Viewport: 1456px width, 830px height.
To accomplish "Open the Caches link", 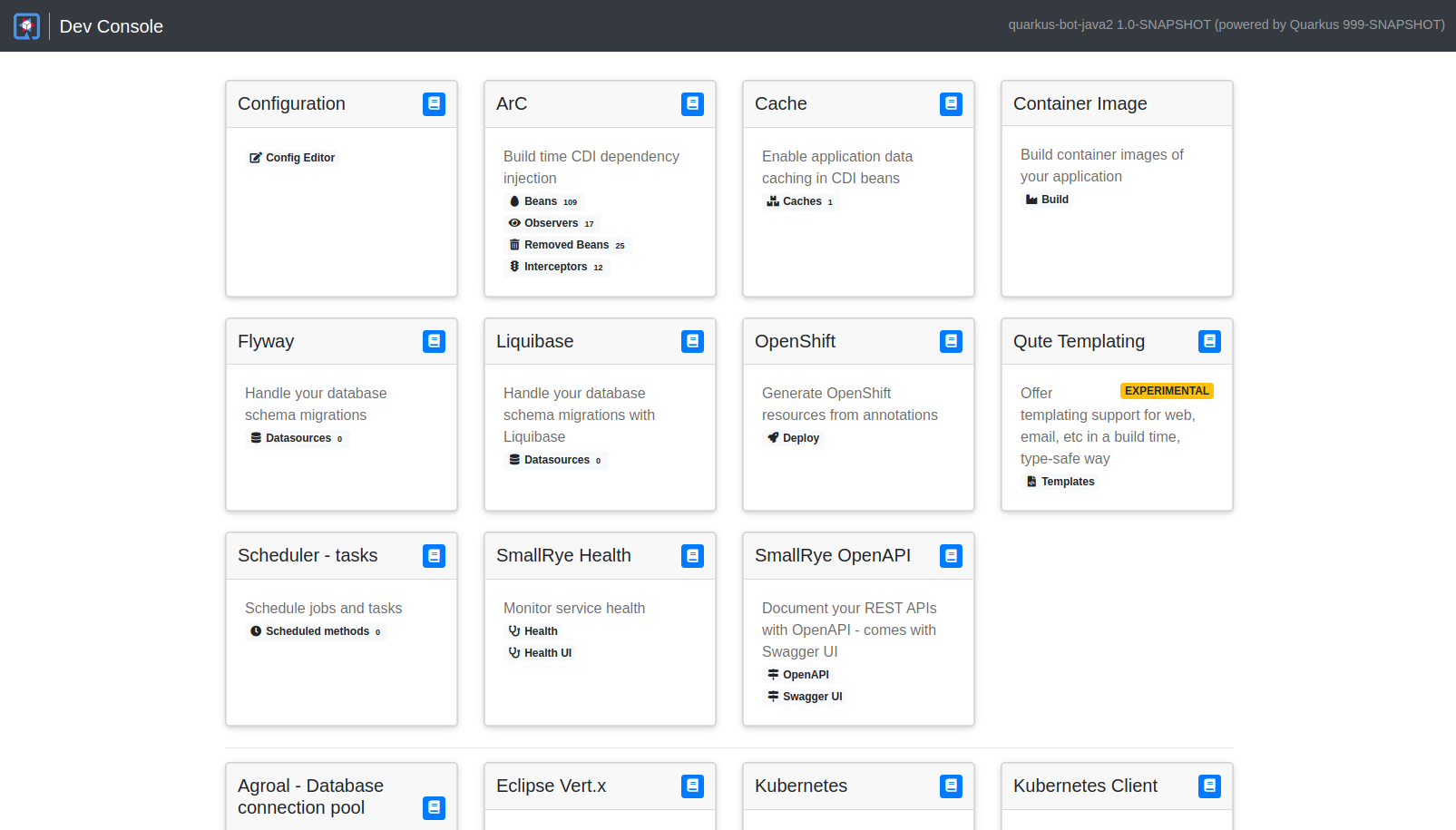I will [x=800, y=201].
